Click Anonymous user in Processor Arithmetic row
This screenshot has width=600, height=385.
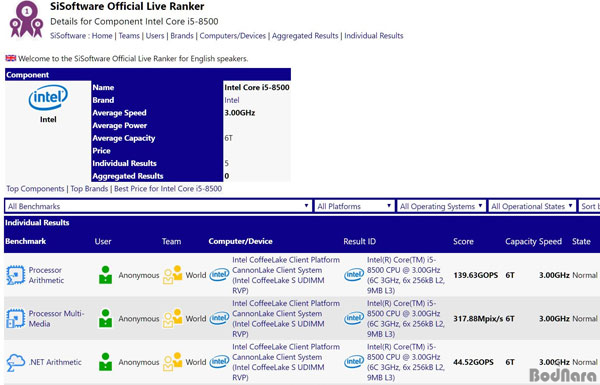(139, 275)
